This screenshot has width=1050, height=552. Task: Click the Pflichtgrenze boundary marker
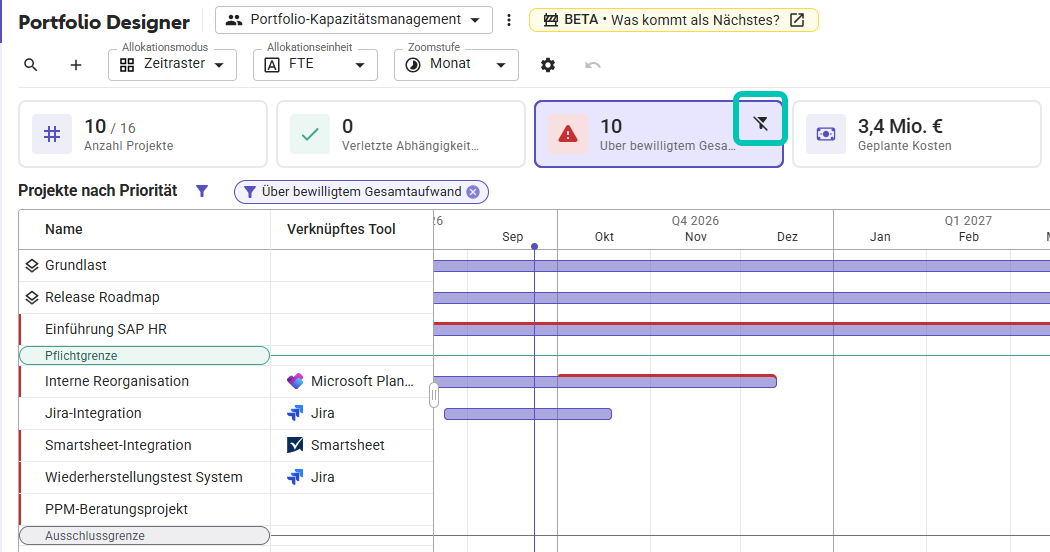click(145, 356)
